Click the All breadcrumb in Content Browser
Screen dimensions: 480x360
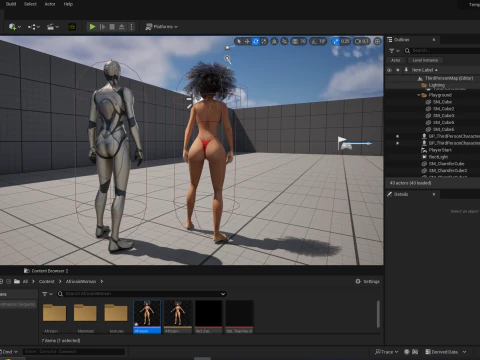click(25, 282)
